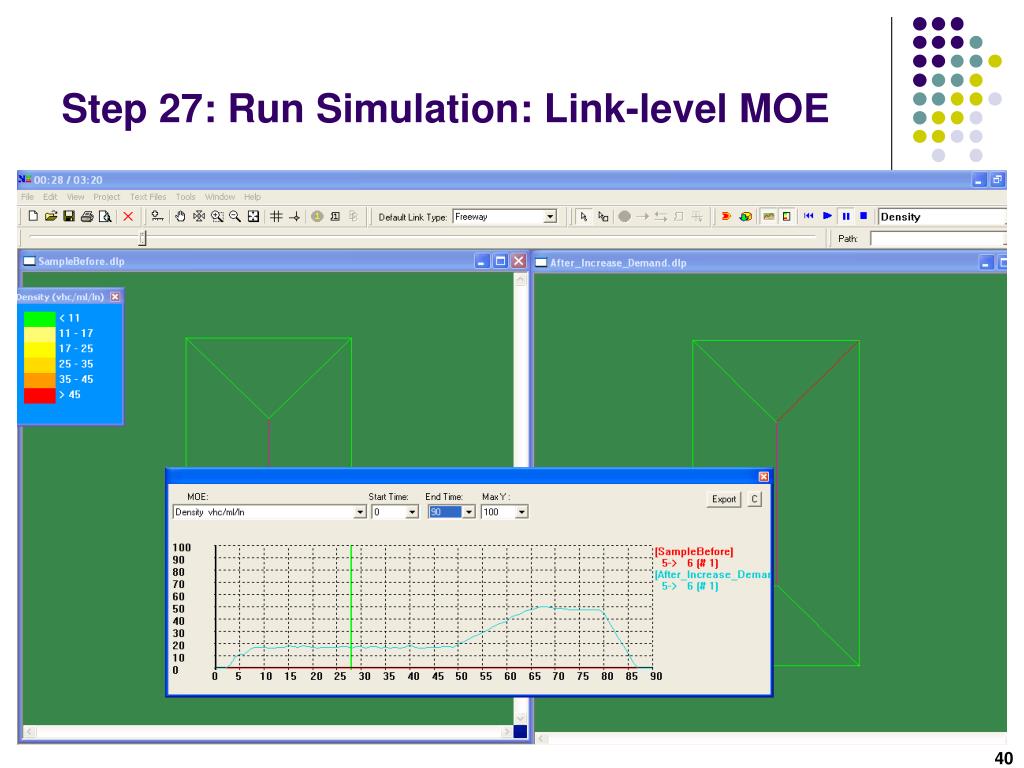The width and height of the screenshot is (1024, 768).
Task: Open the End Time dropdown
Action: [468, 512]
